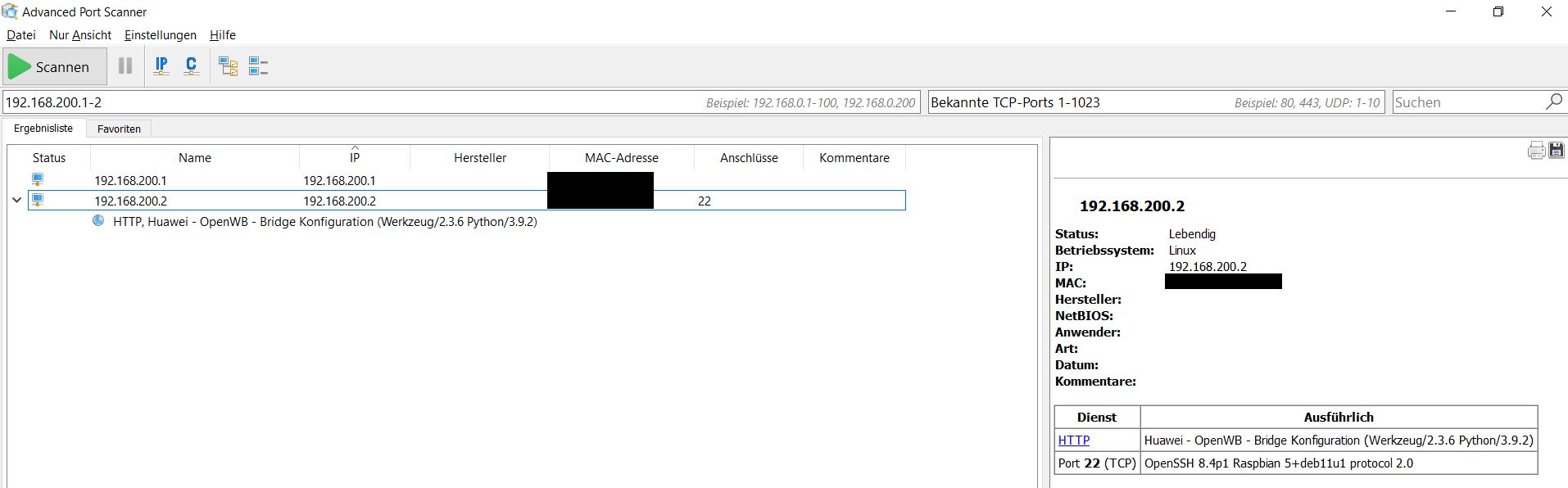Switch to the Favoriten tab
The width and height of the screenshot is (1568, 488).
[x=119, y=129]
